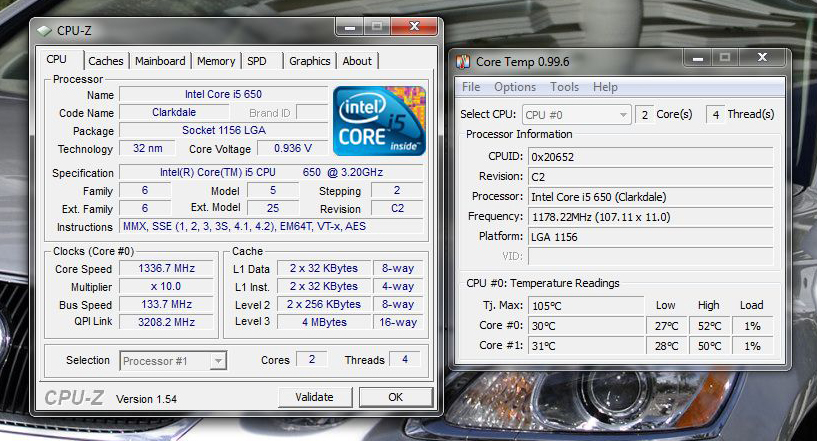Click the Revision value C2 in CPU-Z
Viewport: 817px width, 441px height.
pyautogui.click(x=397, y=208)
